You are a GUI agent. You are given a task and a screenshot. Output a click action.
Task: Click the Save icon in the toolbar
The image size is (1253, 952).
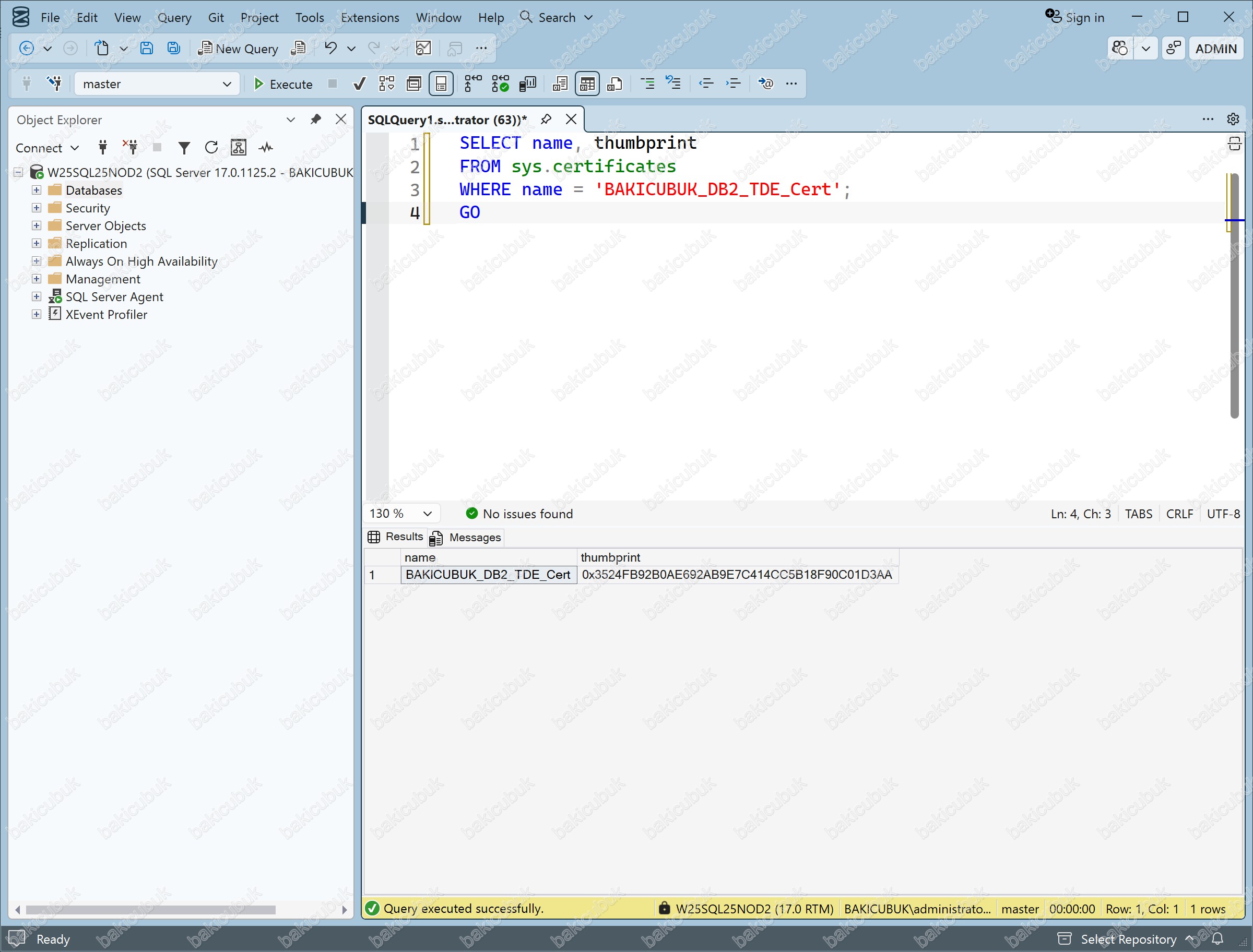147,48
